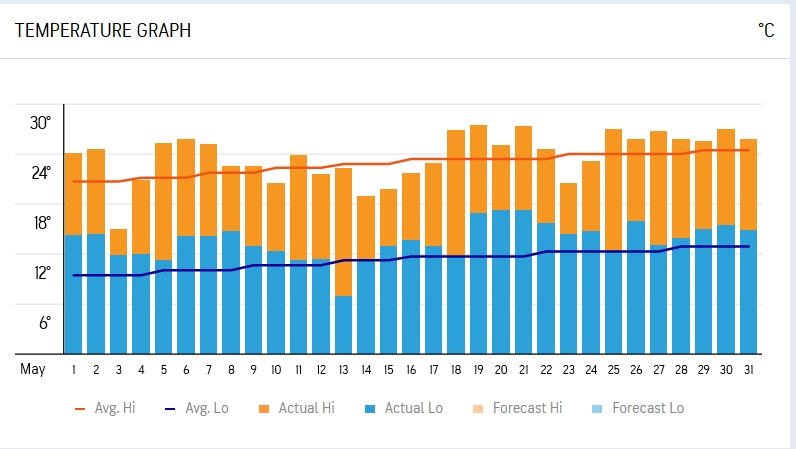Click day 16 on the date axis
The height and width of the screenshot is (449, 796).
[411, 370]
